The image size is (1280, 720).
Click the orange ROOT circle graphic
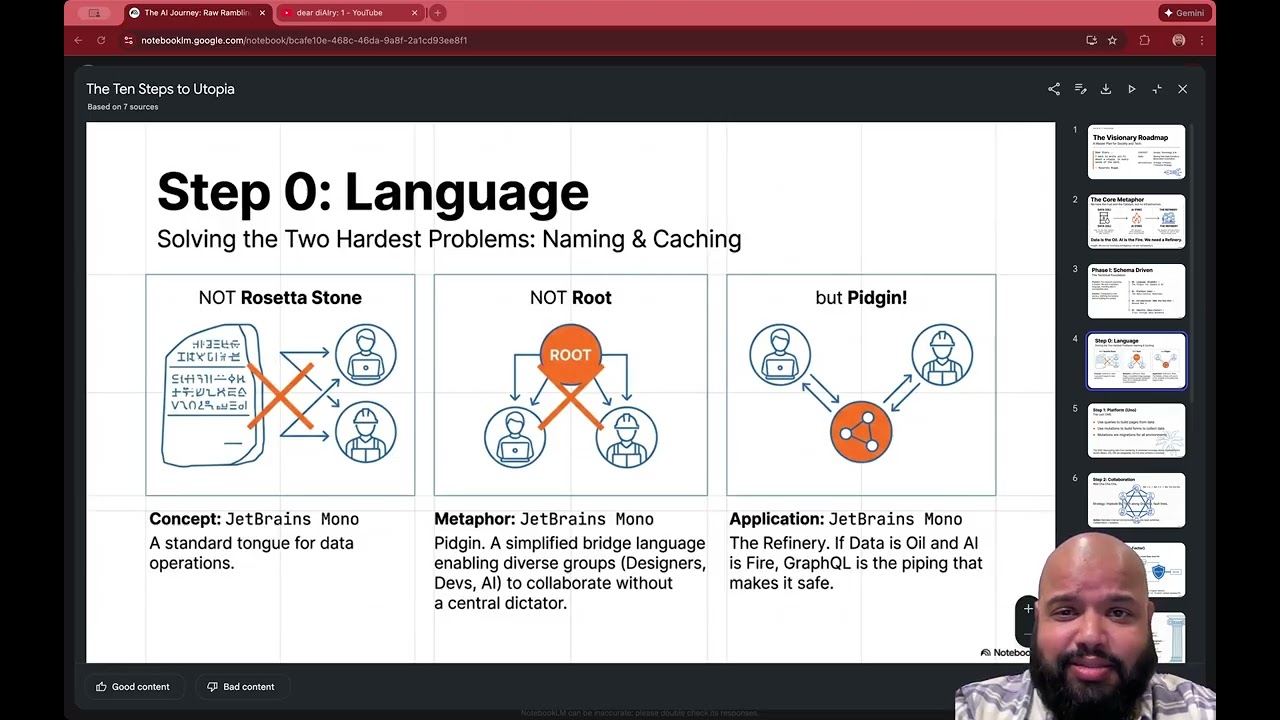coord(570,354)
